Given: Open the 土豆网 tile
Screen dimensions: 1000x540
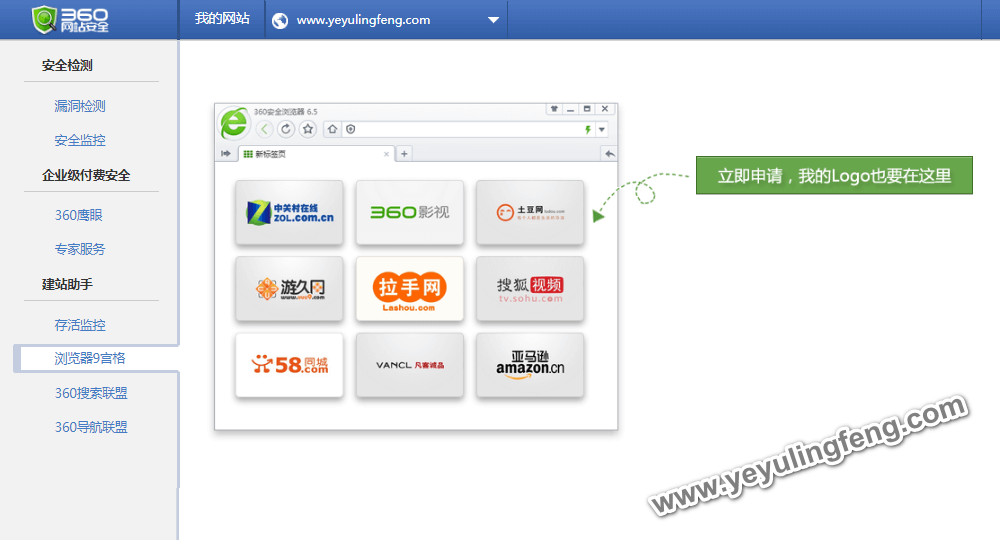Looking at the screenshot, I should coord(530,212).
